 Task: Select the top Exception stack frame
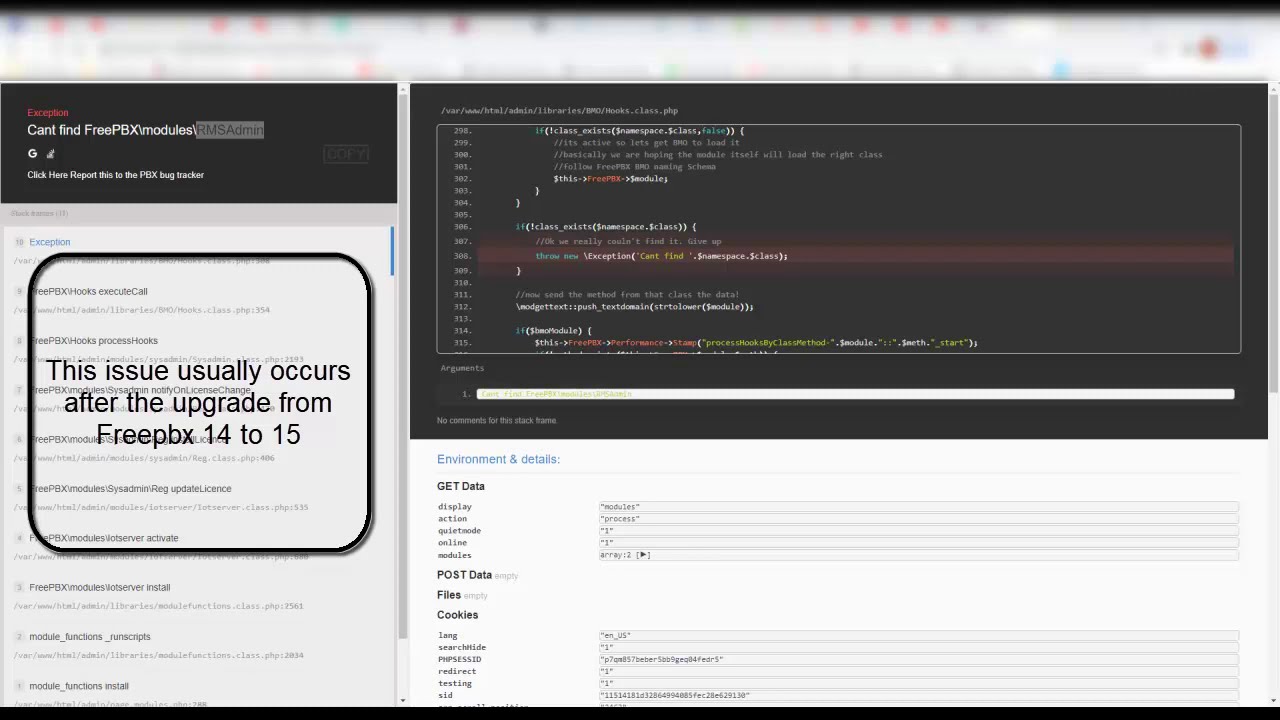coord(50,242)
